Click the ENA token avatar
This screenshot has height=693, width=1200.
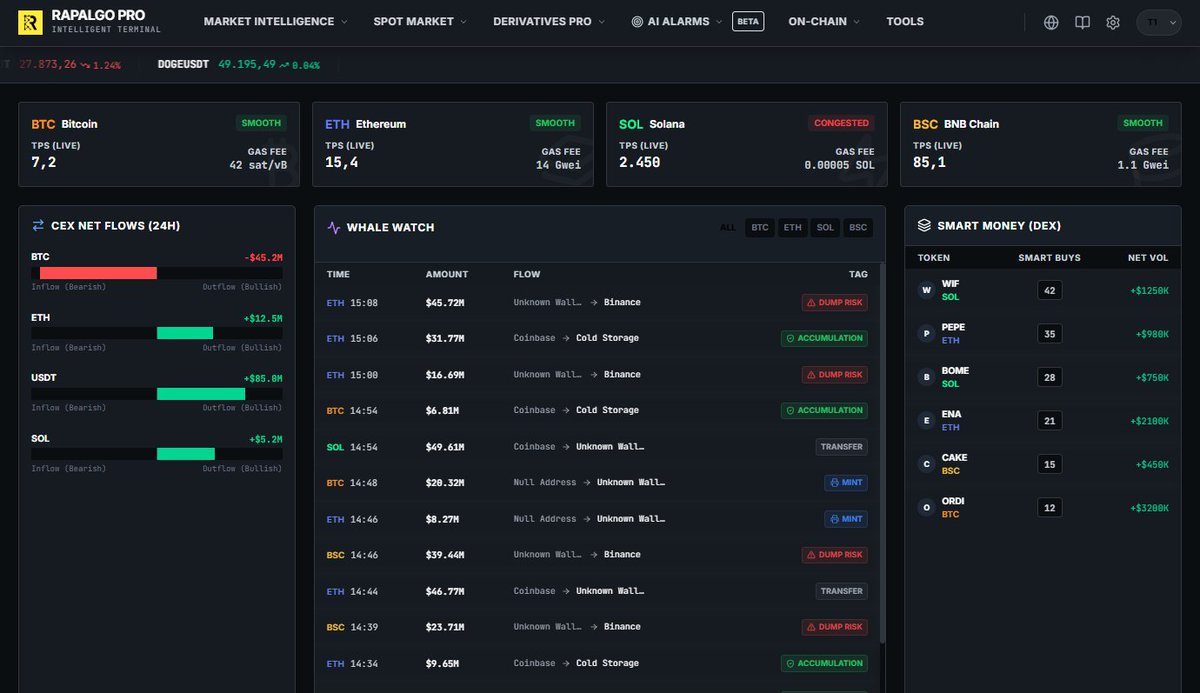pyautogui.click(x=926, y=421)
